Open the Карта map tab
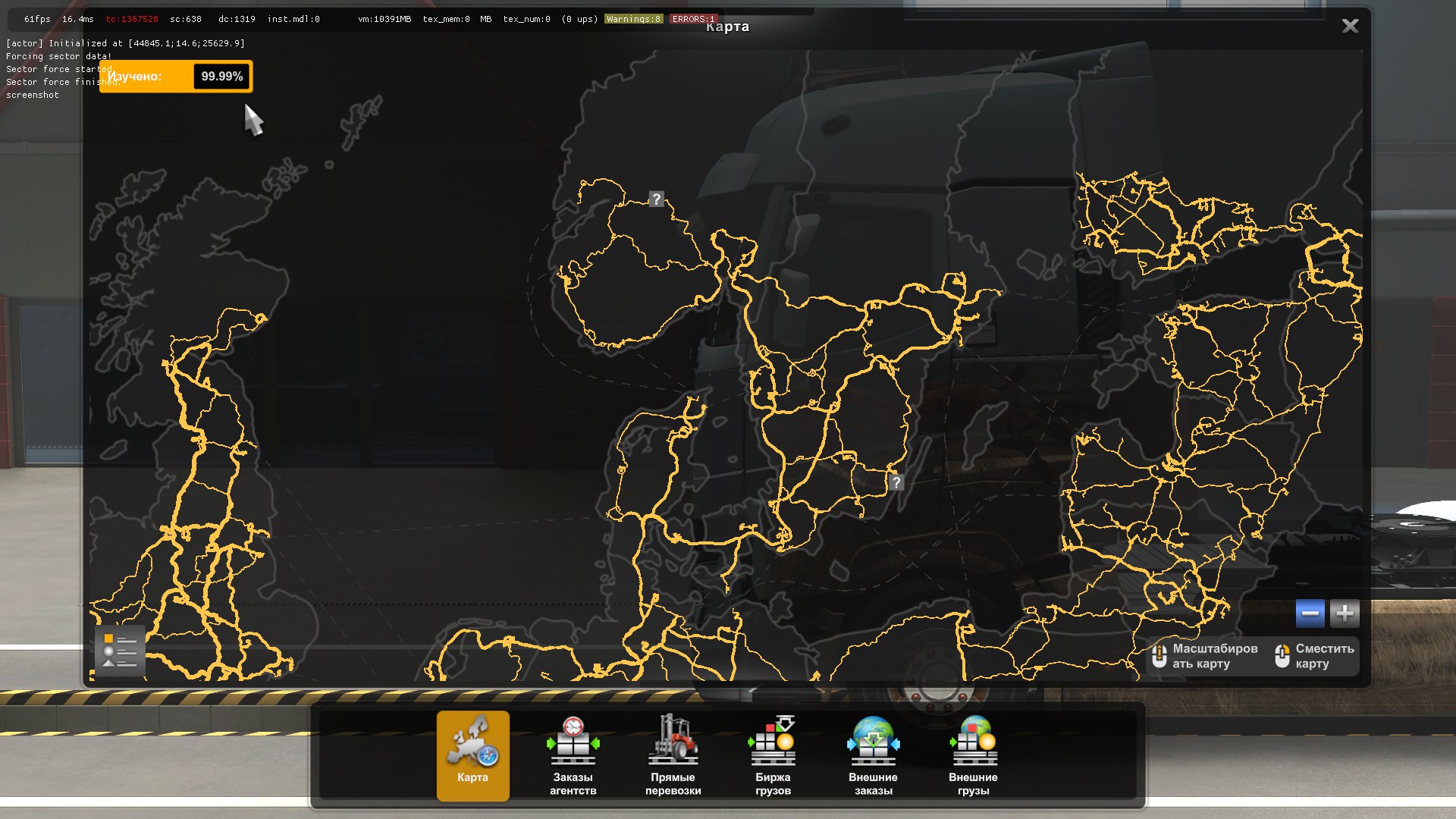 [x=472, y=755]
